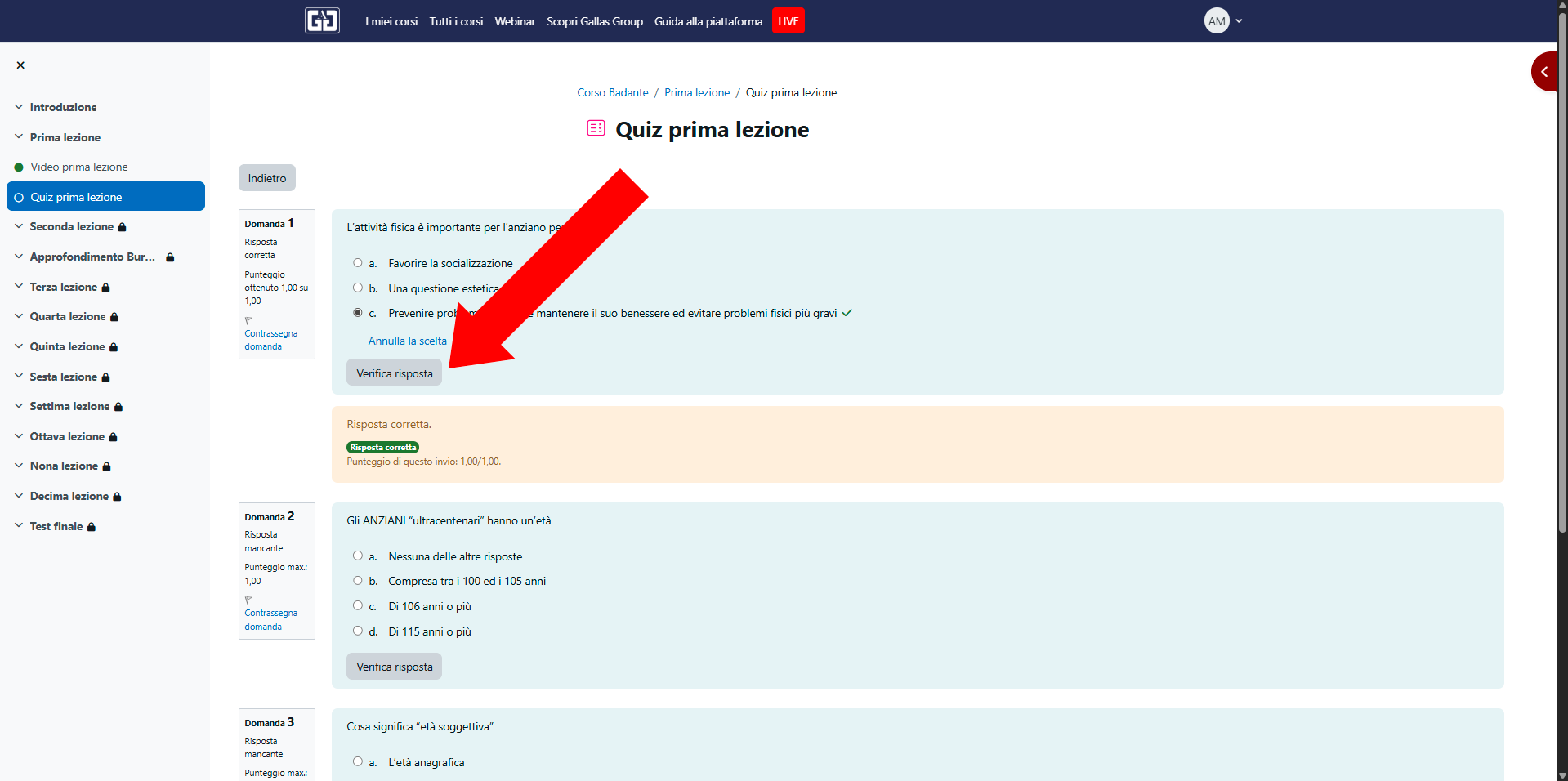Click the AM user avatar
Screen dimensions: 1568x781
pyautogui.click(x=1216, y=21)
